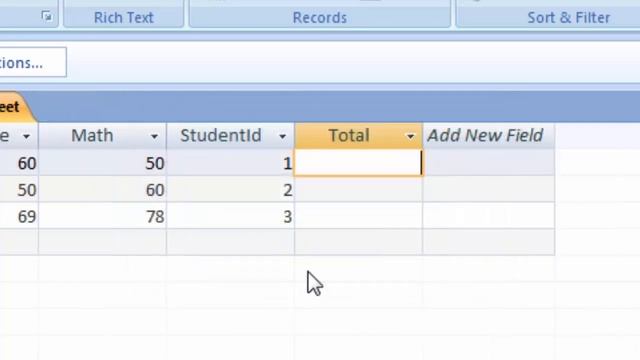
Task: Select StudentId cell with value 1
Action: (231, 163)
